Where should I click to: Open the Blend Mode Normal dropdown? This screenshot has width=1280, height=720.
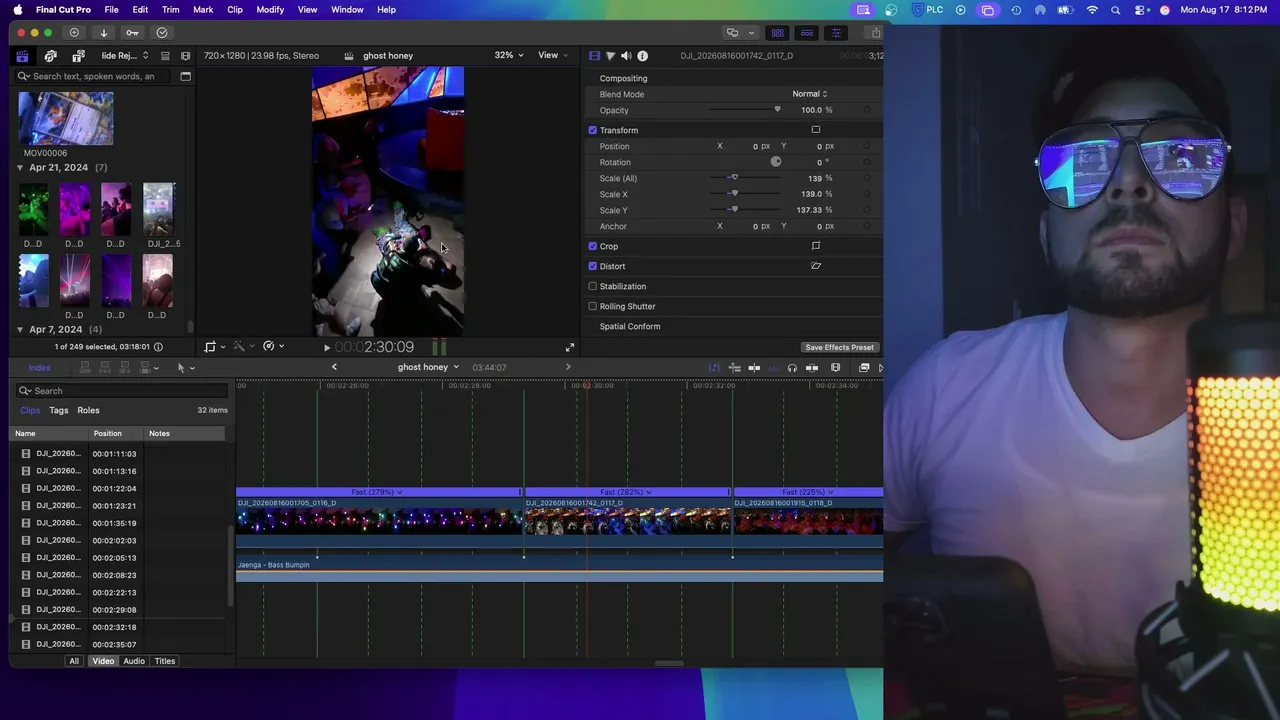click(810, 94)
